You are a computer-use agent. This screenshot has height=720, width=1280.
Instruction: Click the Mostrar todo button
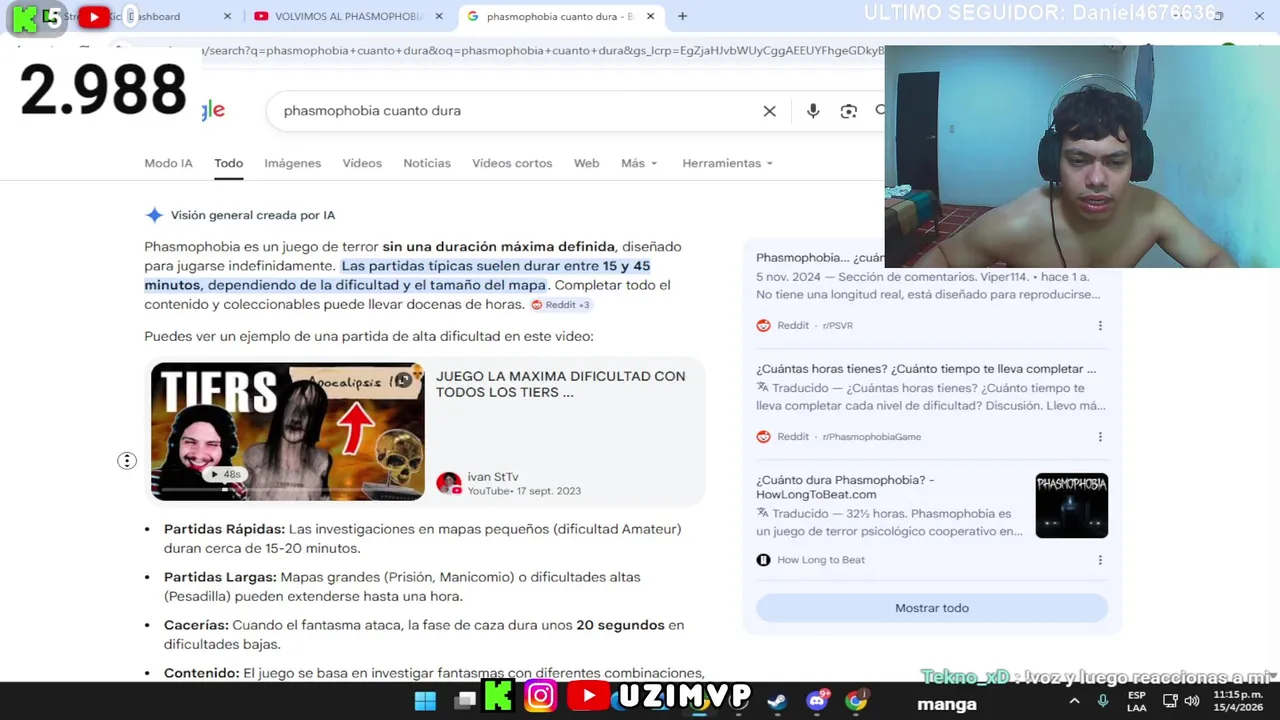[932, 608]
